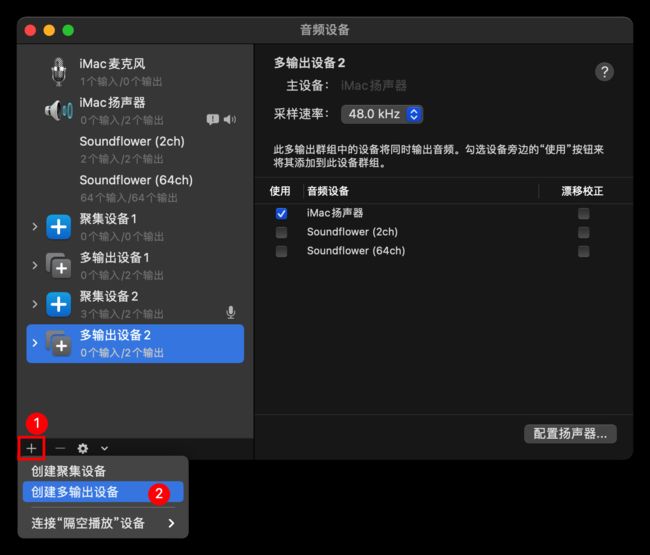Click iMac扬声器 name in the table
This screenshot has height=555, width=650.
335,213
